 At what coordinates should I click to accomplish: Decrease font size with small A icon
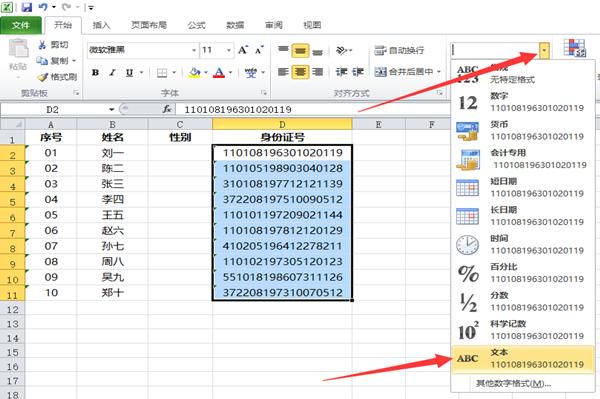click(x=259, y=50)
